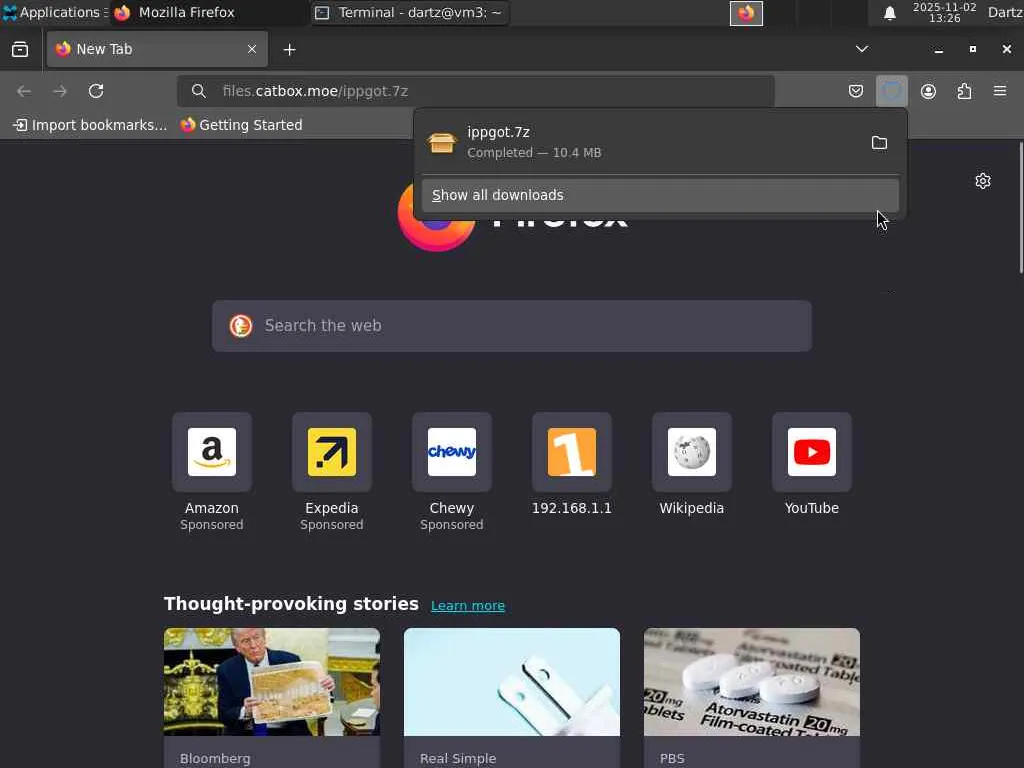Close the New Tab tab

click(251, 49)
